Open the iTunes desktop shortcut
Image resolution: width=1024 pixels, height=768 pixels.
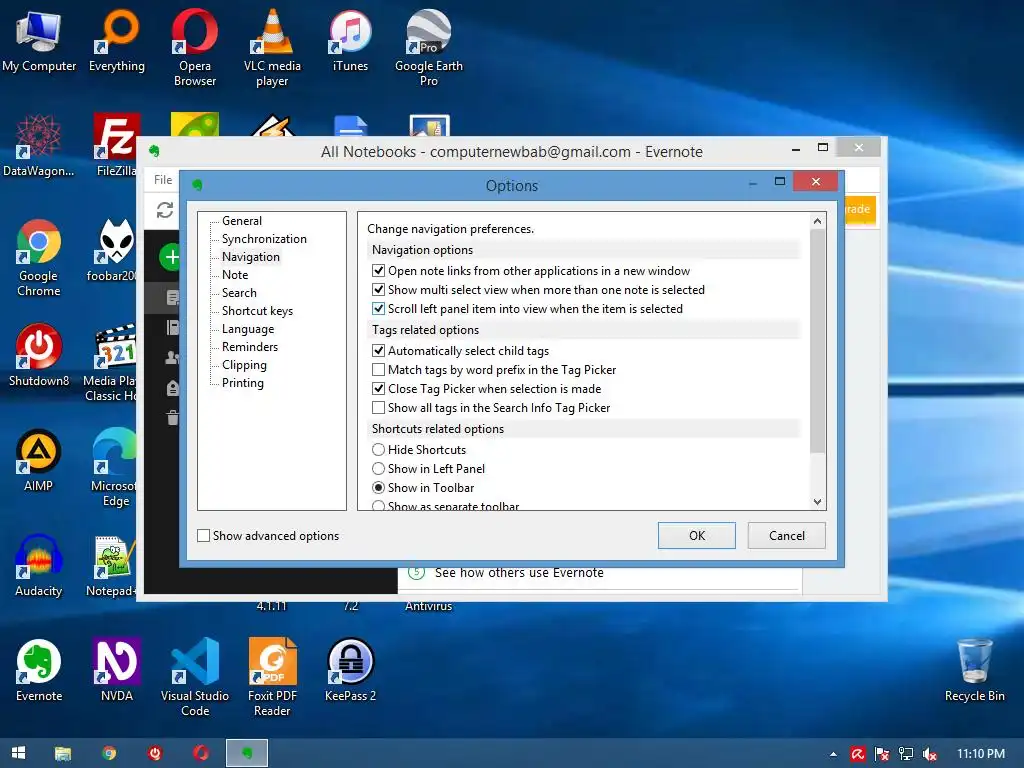pyautogui.click(x=350, y=42)
